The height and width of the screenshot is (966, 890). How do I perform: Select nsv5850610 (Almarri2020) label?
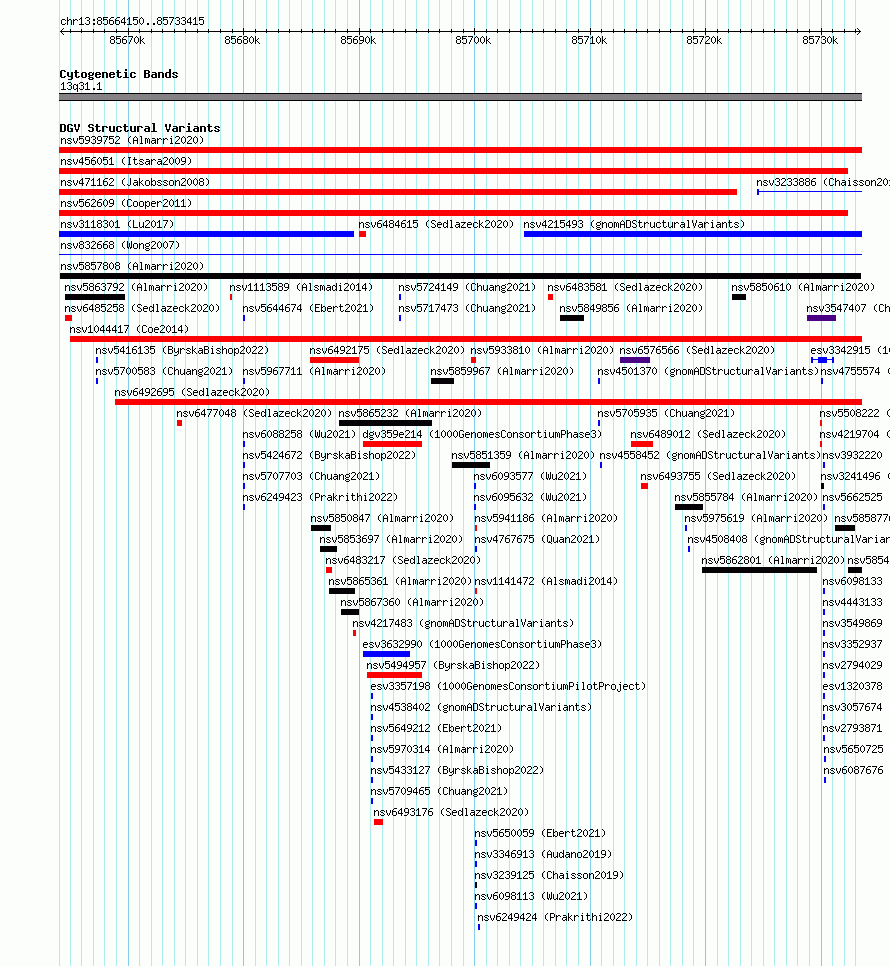803,287
